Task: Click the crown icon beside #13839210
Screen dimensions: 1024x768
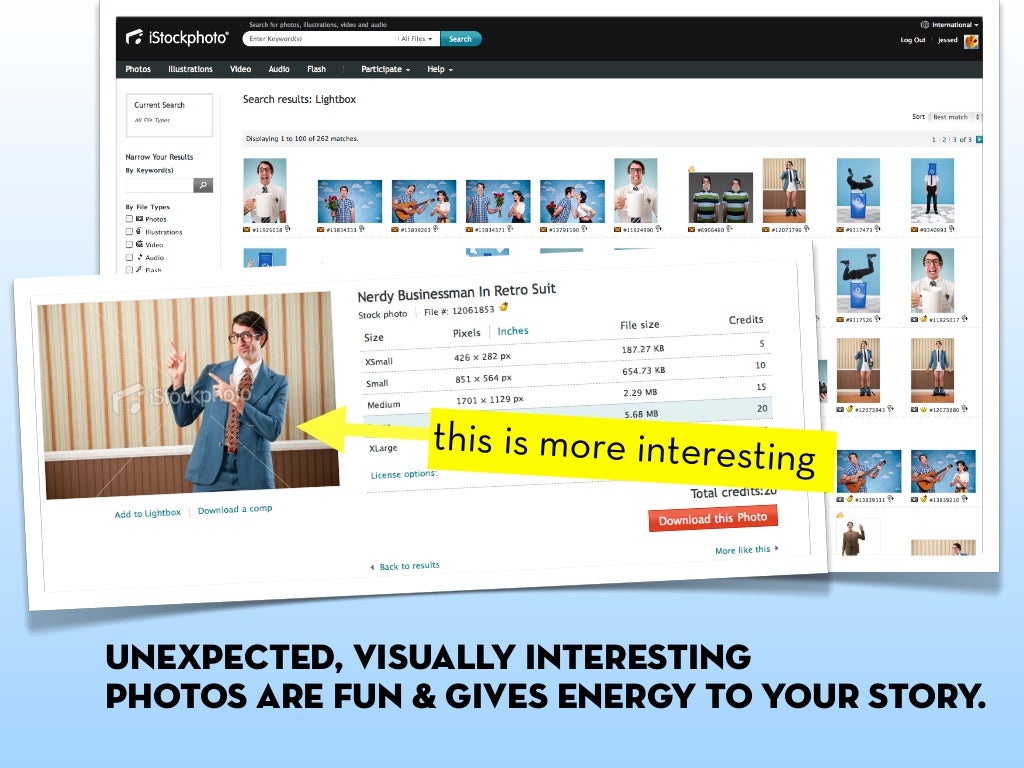Action: click(x=924, y=500)
